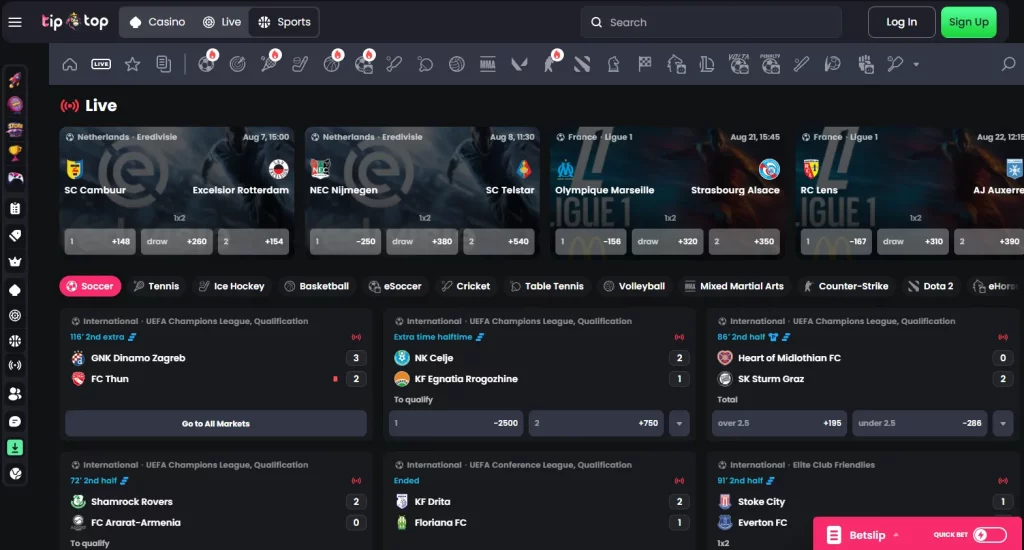Screen dimensions: 1024x550
Task: Open the hamburger menu beside the tip top logo
Action: click(15, 22)
